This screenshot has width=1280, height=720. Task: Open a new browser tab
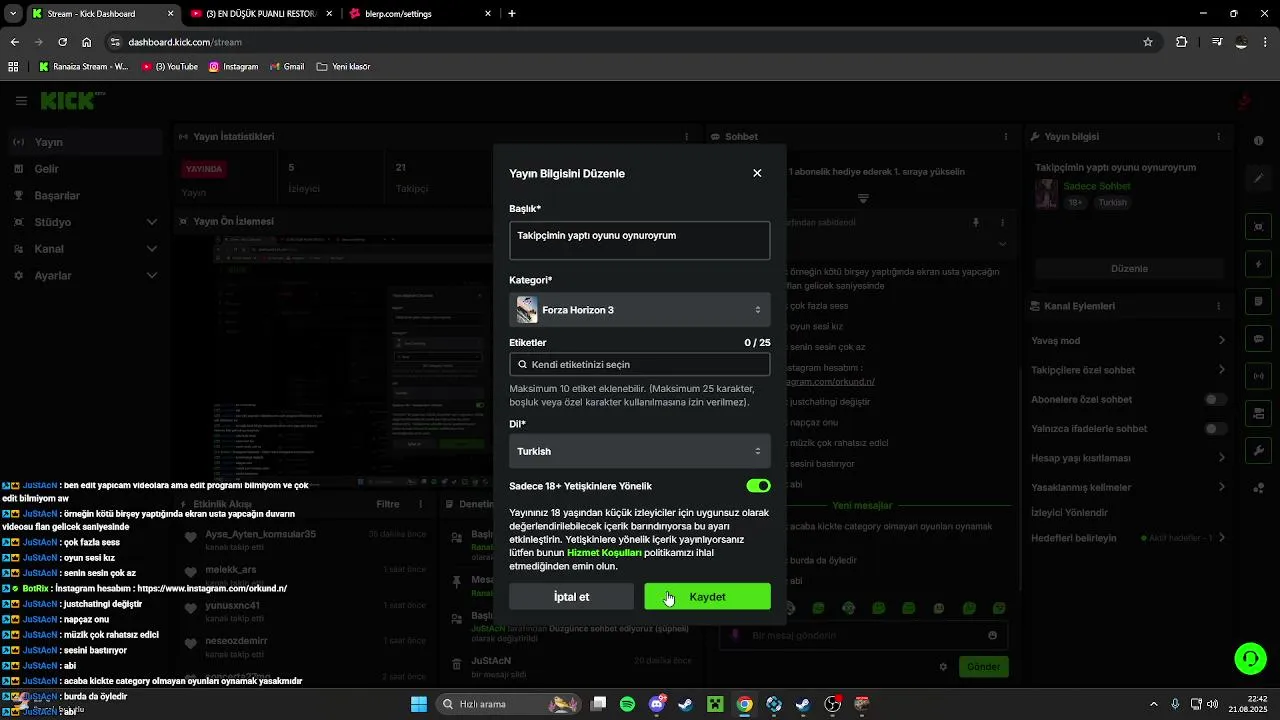pos(512,14)
